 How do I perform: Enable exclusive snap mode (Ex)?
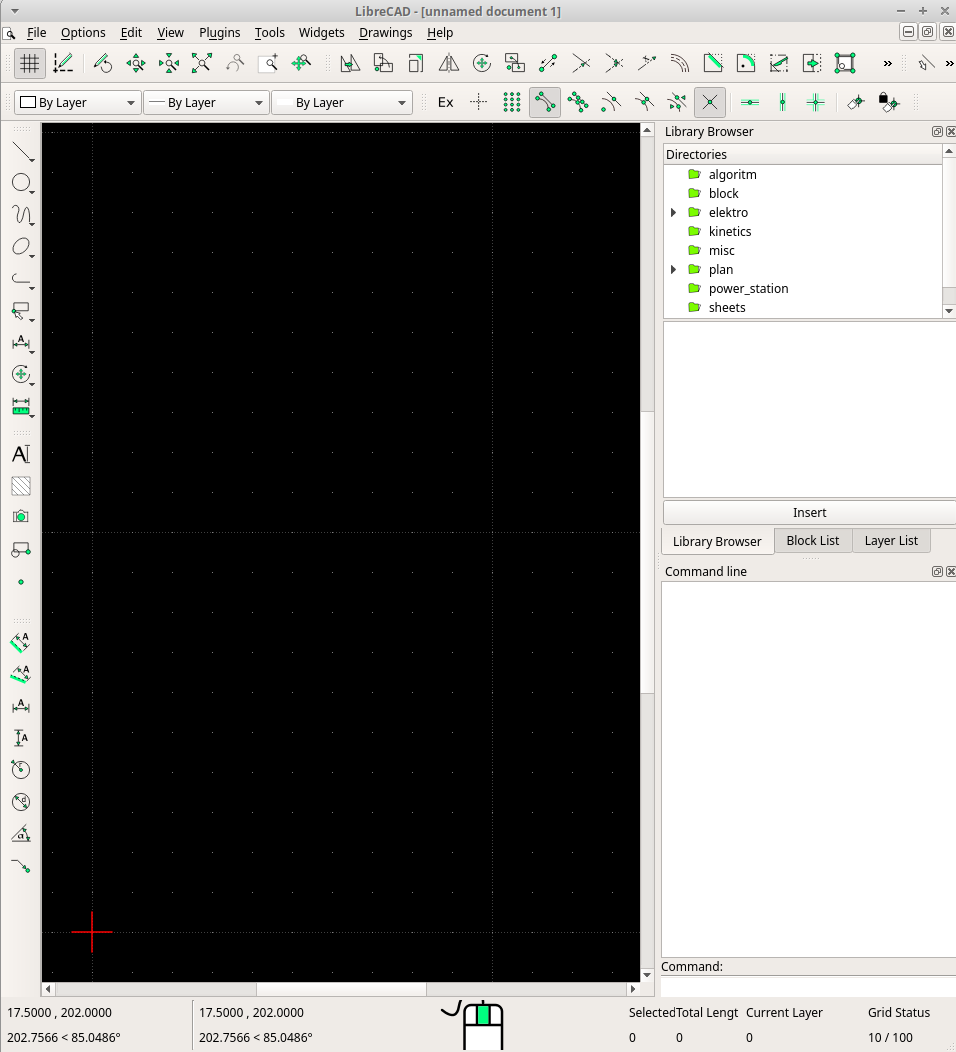pyautogui.click(x=446, y=102)
